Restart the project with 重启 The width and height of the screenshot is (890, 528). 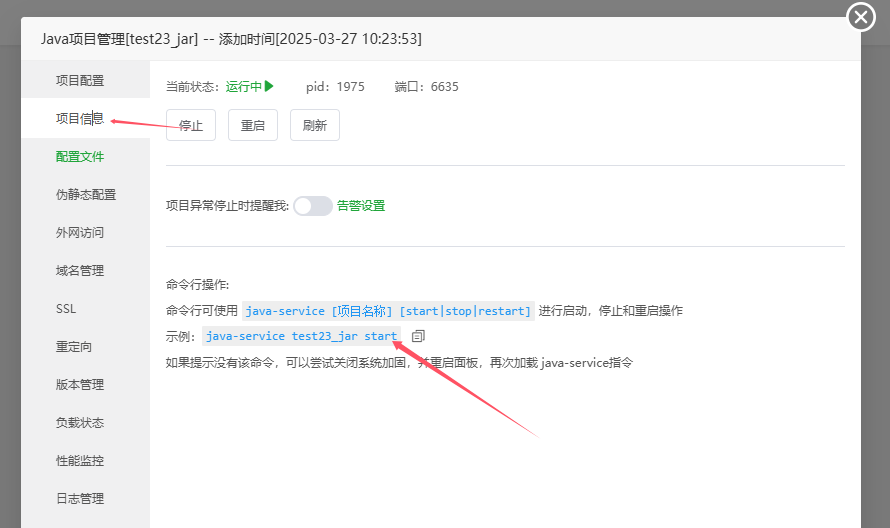[253, 125]
